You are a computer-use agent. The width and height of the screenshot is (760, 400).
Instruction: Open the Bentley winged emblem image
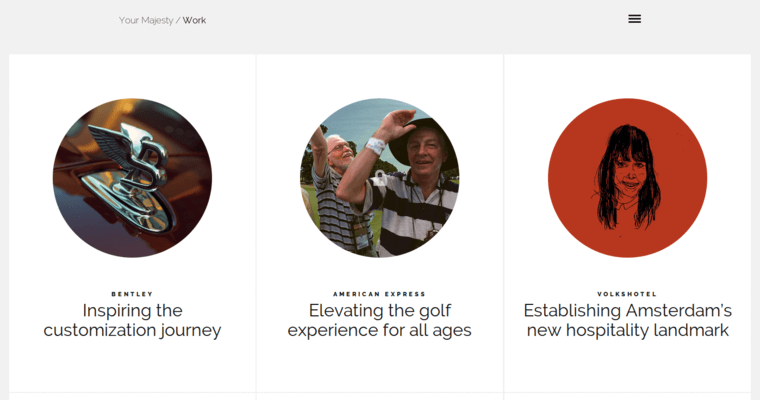[132, 178]
